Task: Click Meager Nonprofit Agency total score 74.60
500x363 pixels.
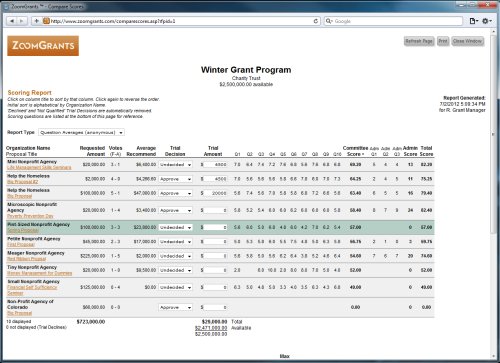Action: pos(426,256)
